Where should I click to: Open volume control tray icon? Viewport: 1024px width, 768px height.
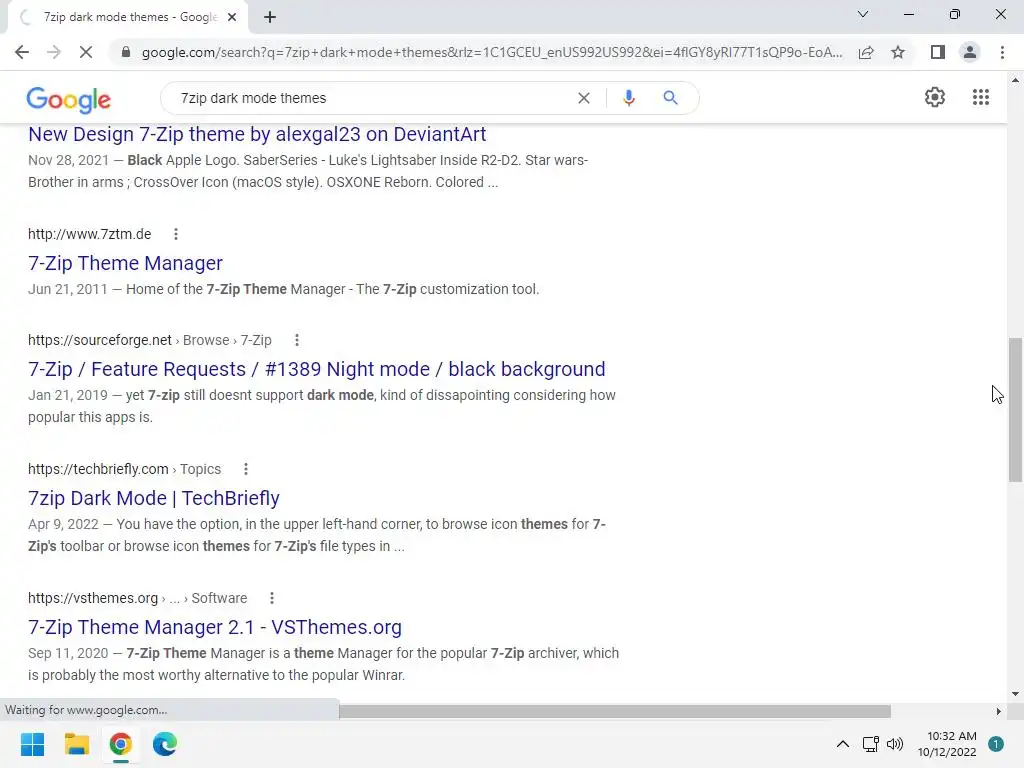[895, 744]
